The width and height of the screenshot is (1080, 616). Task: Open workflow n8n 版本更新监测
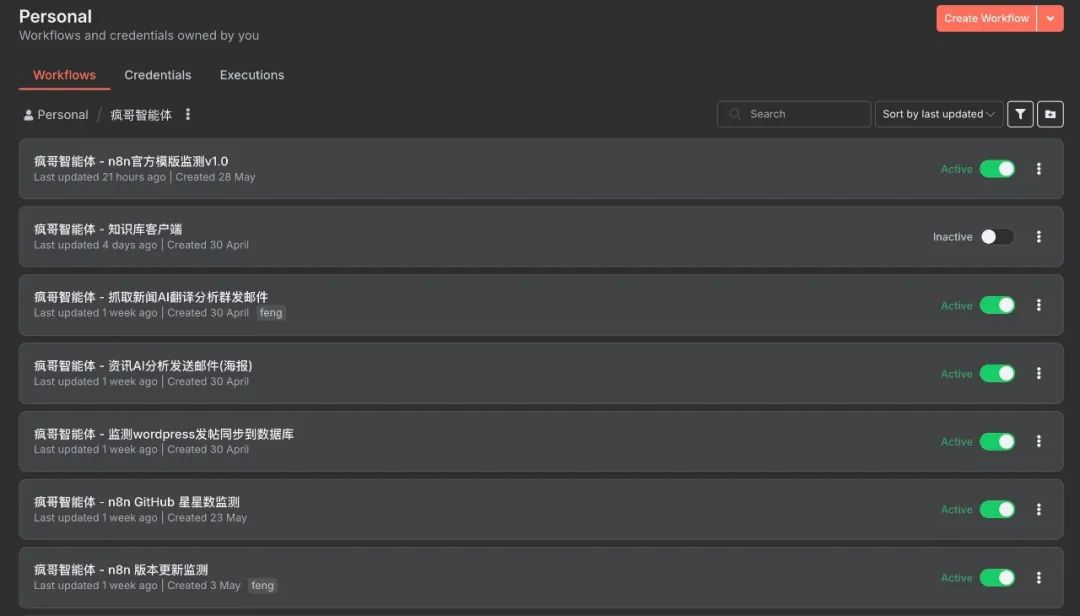tap(121, 570)
